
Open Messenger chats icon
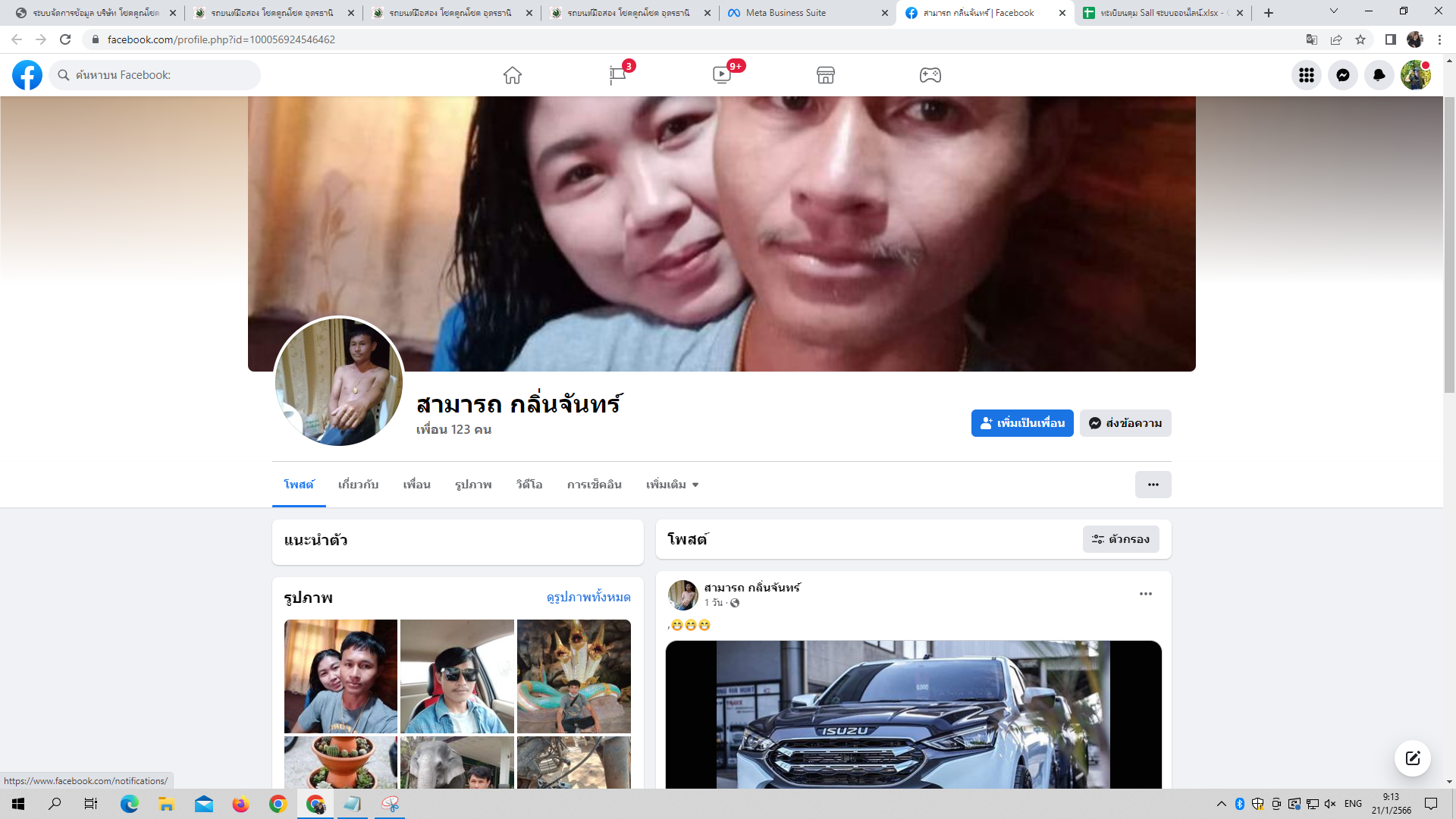tap(1343, 75)
